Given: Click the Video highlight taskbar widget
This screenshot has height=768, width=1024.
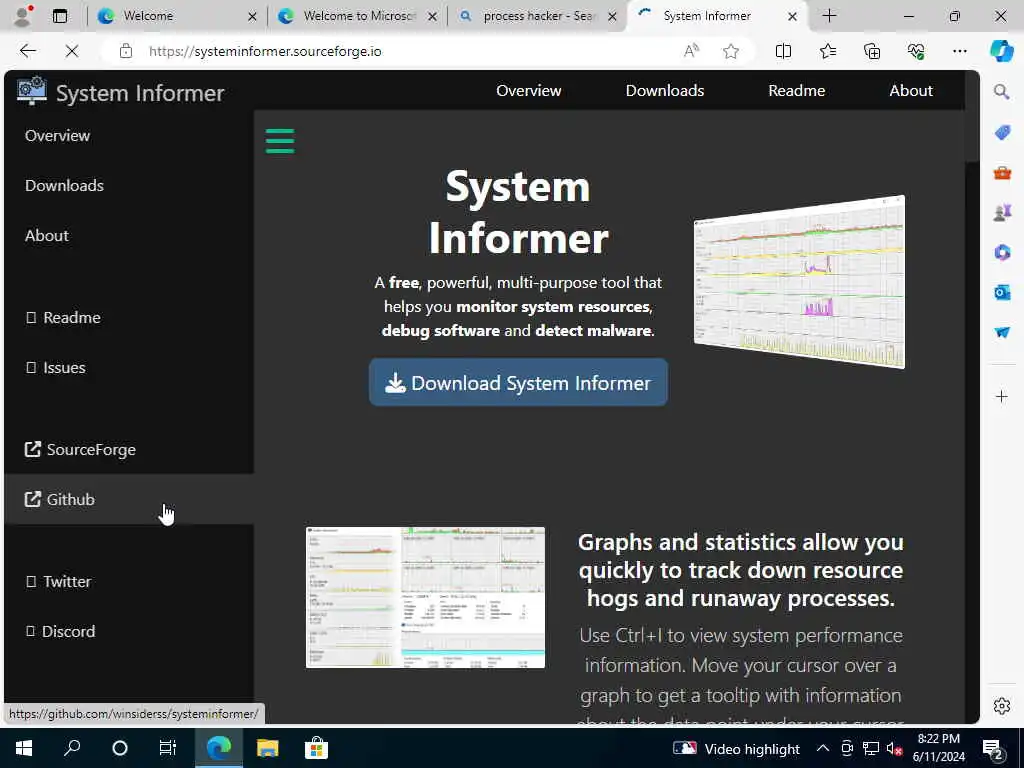Looking at the screenshot, I should pyautogui.click(x=736, y=748).
